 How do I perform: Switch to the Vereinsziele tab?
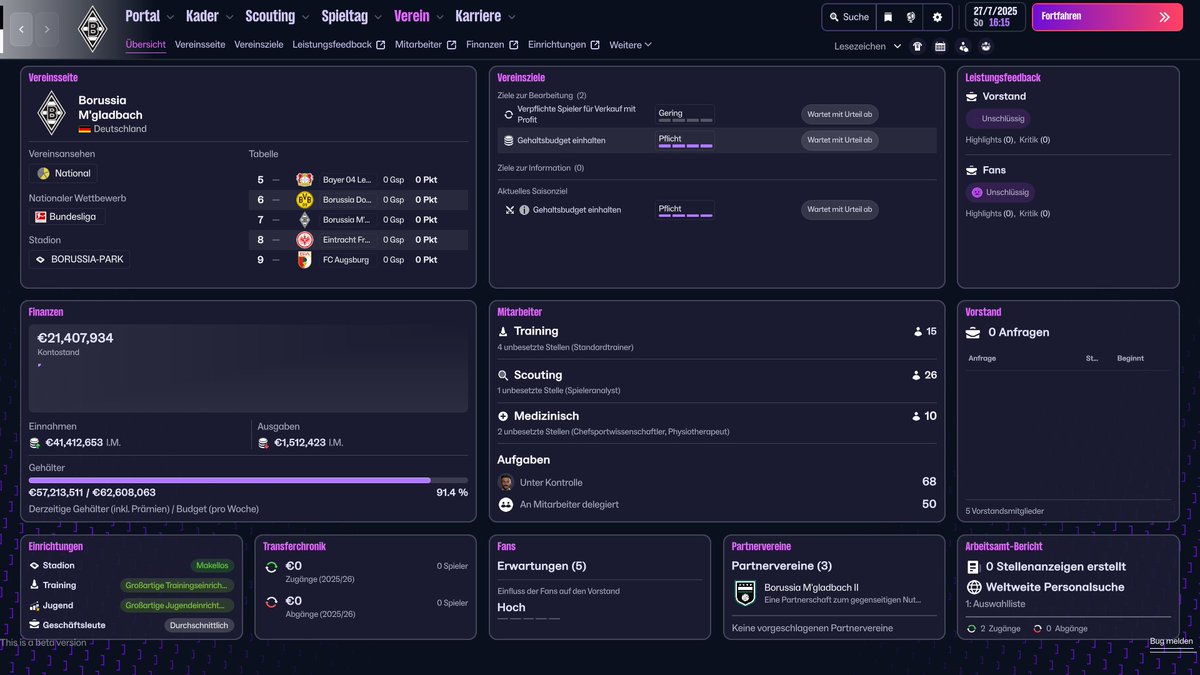259,45
